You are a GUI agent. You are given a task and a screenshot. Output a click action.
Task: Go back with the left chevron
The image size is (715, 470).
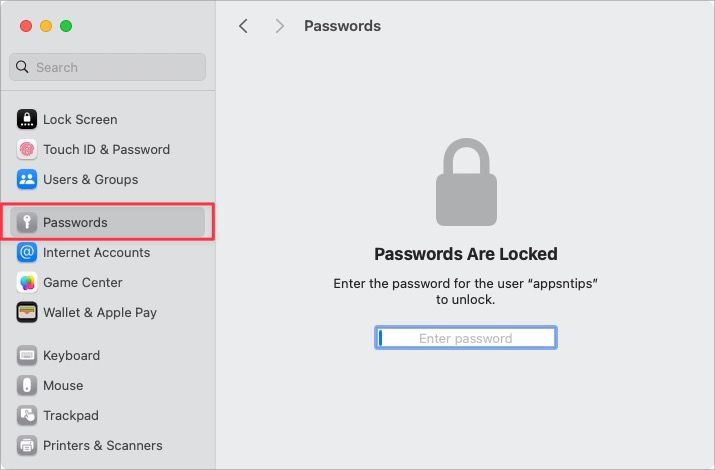tap(243, 26)
